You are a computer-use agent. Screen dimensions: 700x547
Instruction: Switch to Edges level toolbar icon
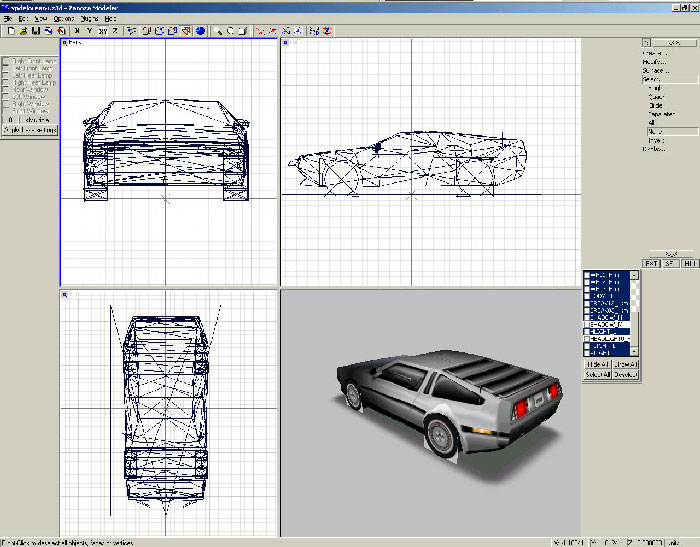[146, 31]
